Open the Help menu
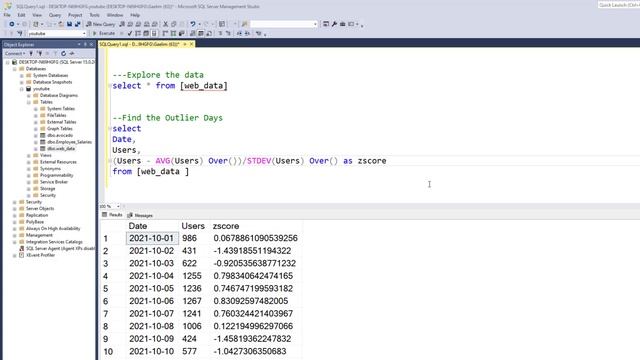This screenshot has height=360, width=640. (135, 15)
